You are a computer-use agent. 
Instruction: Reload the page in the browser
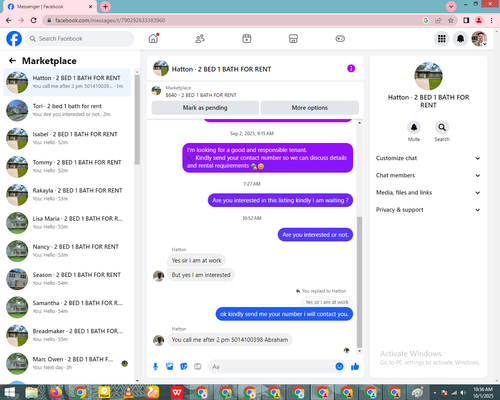coord(34,20)
